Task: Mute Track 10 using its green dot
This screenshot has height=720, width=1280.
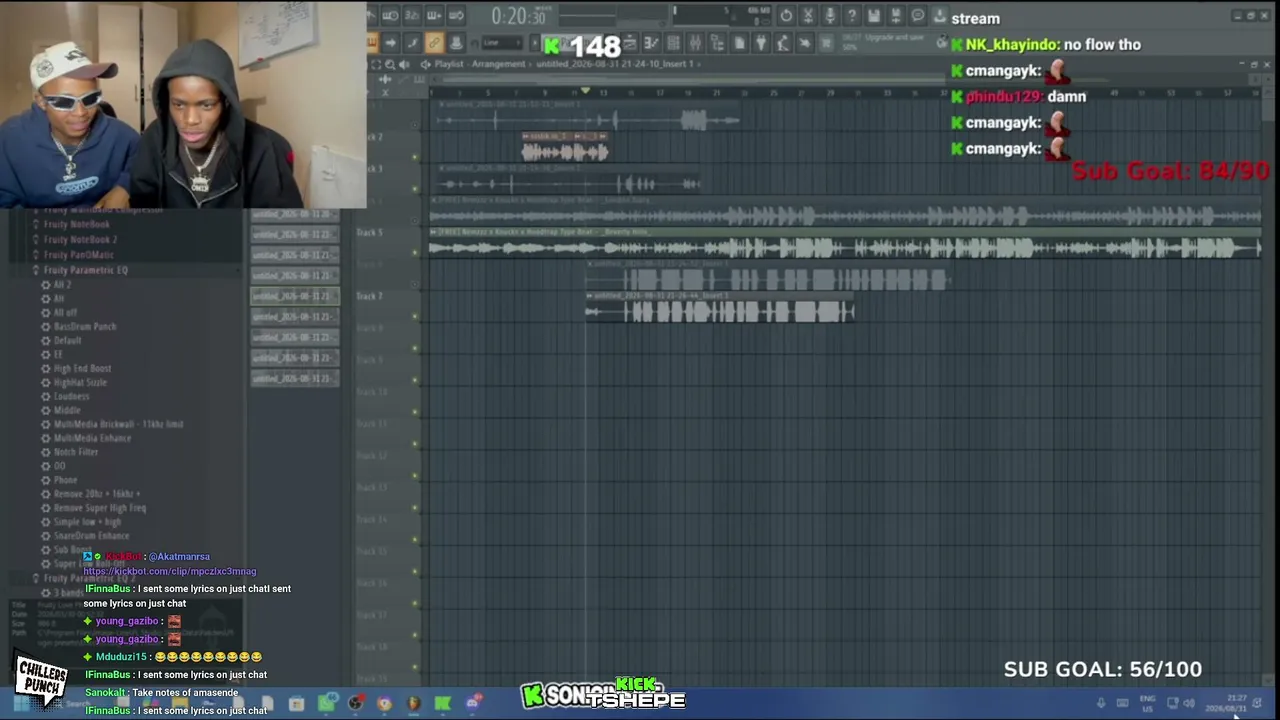Action: tap(415, 412)
